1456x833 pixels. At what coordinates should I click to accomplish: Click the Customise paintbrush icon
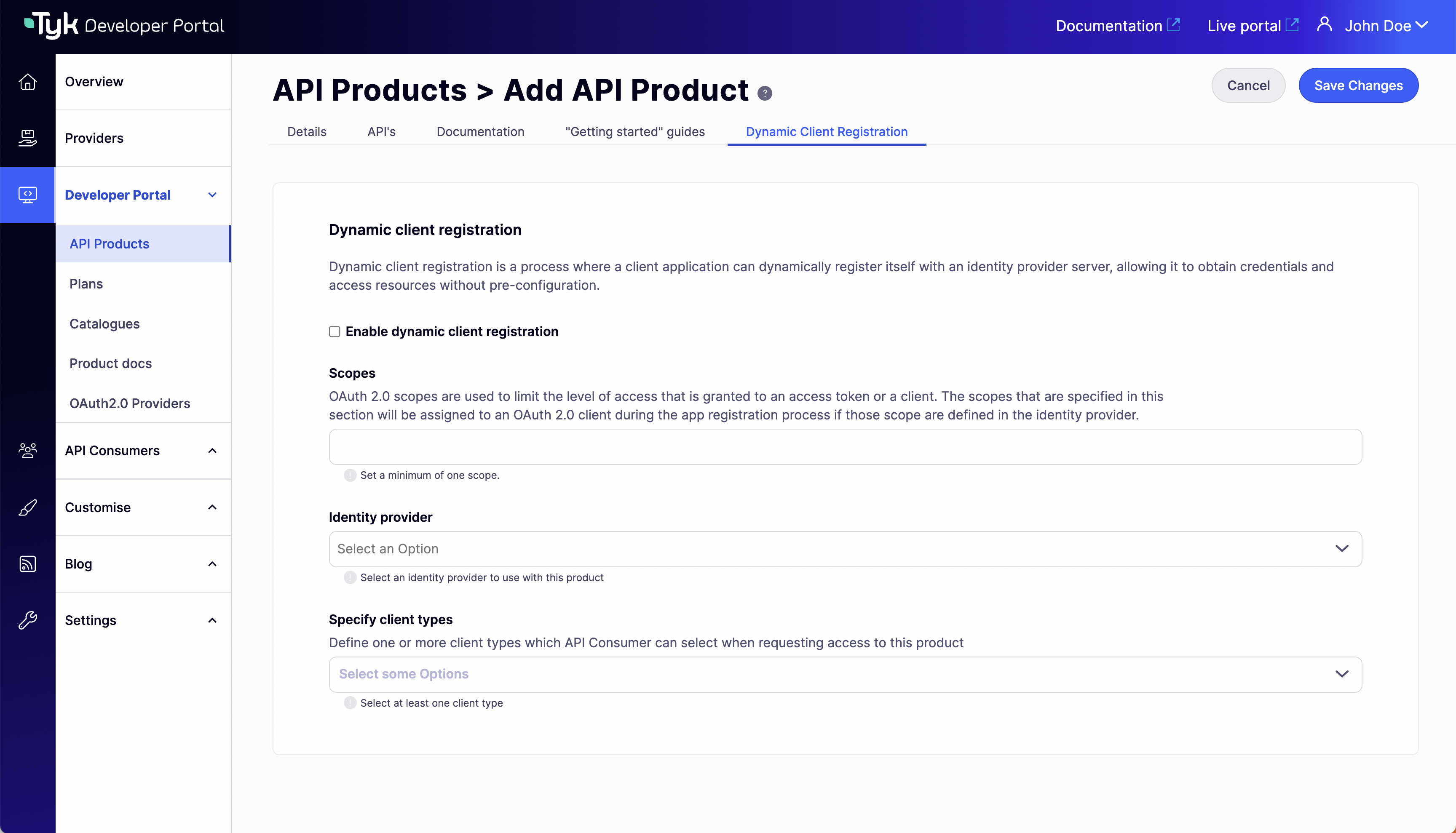[27, 507]
